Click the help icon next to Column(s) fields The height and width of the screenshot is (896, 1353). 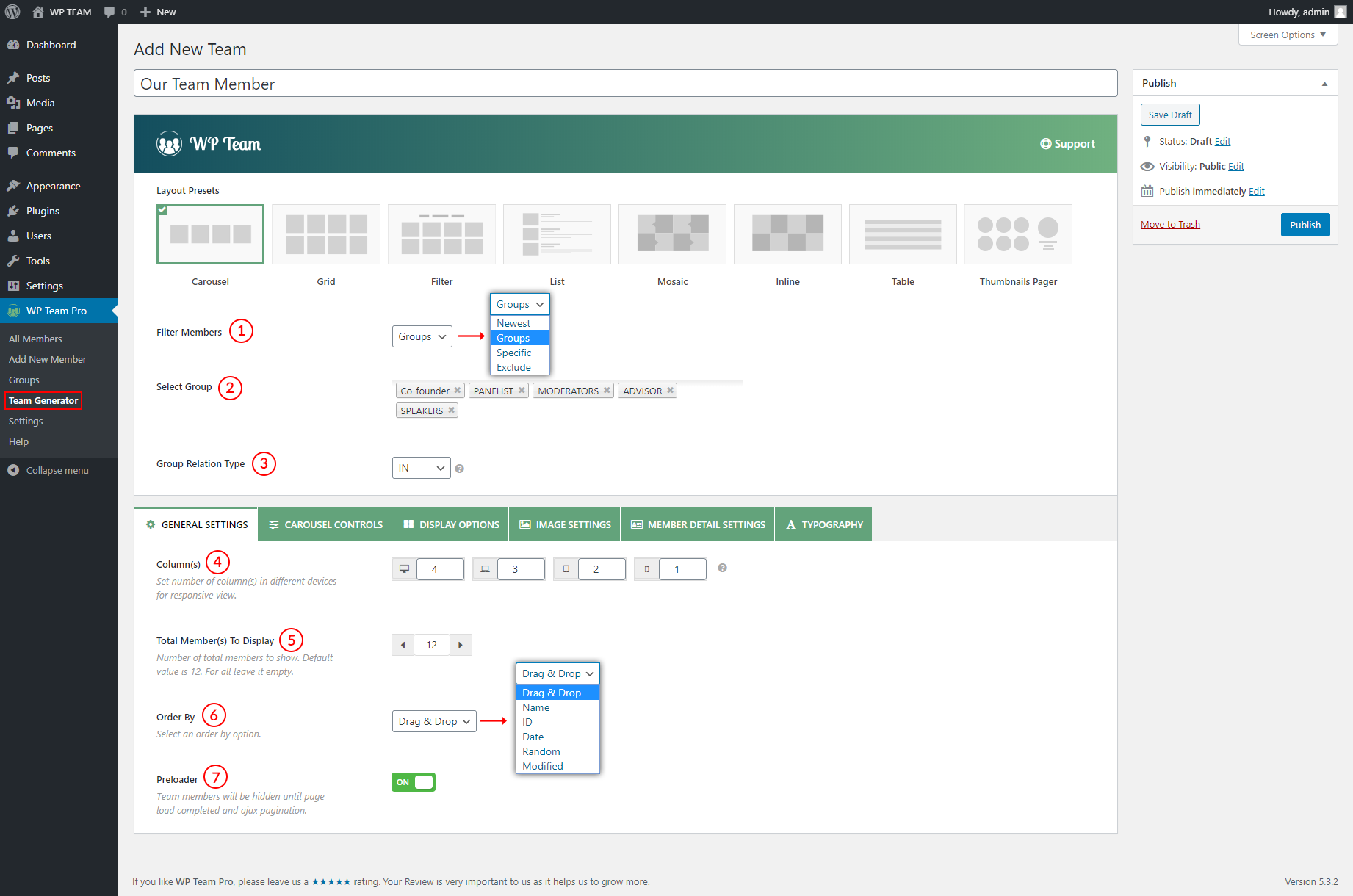click(x=722, y=568)
